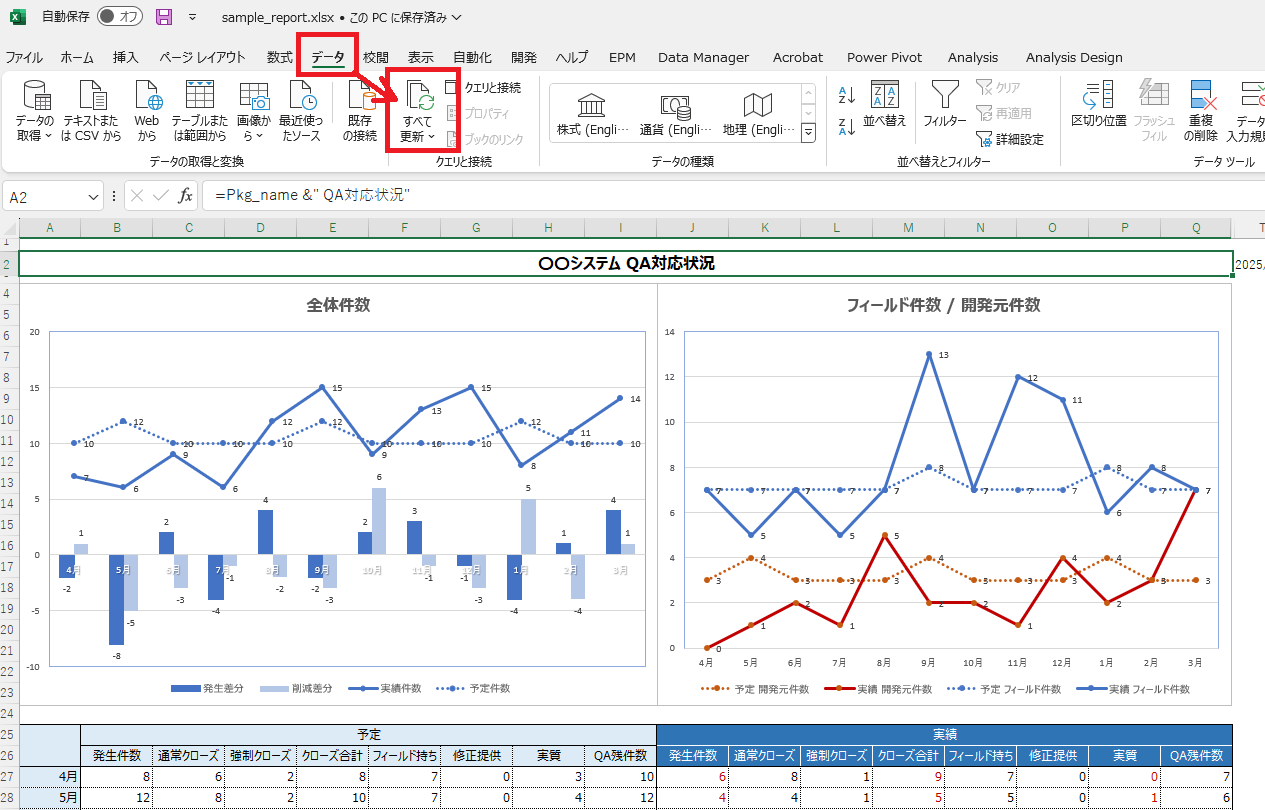This screenshot has height=810, width=1265.
Task: Select 通貨 (Currencies) data type
Action: 677,114
